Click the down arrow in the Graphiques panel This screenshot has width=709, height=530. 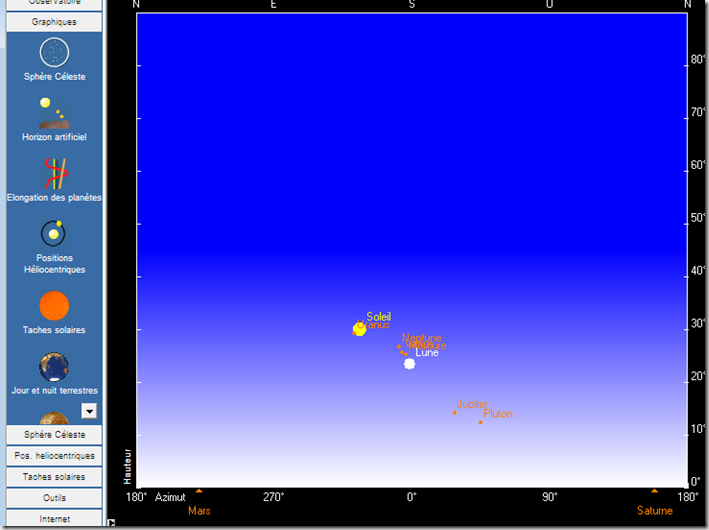tap(89, 411)
